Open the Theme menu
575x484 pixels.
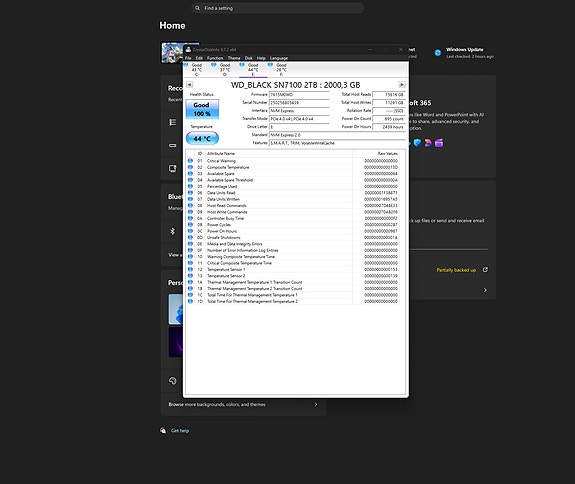[234, 58]
